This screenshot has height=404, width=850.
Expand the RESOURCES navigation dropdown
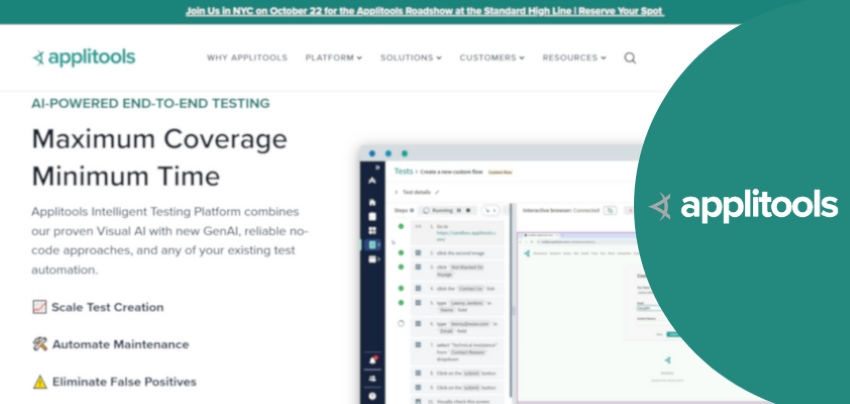(574, 57)
